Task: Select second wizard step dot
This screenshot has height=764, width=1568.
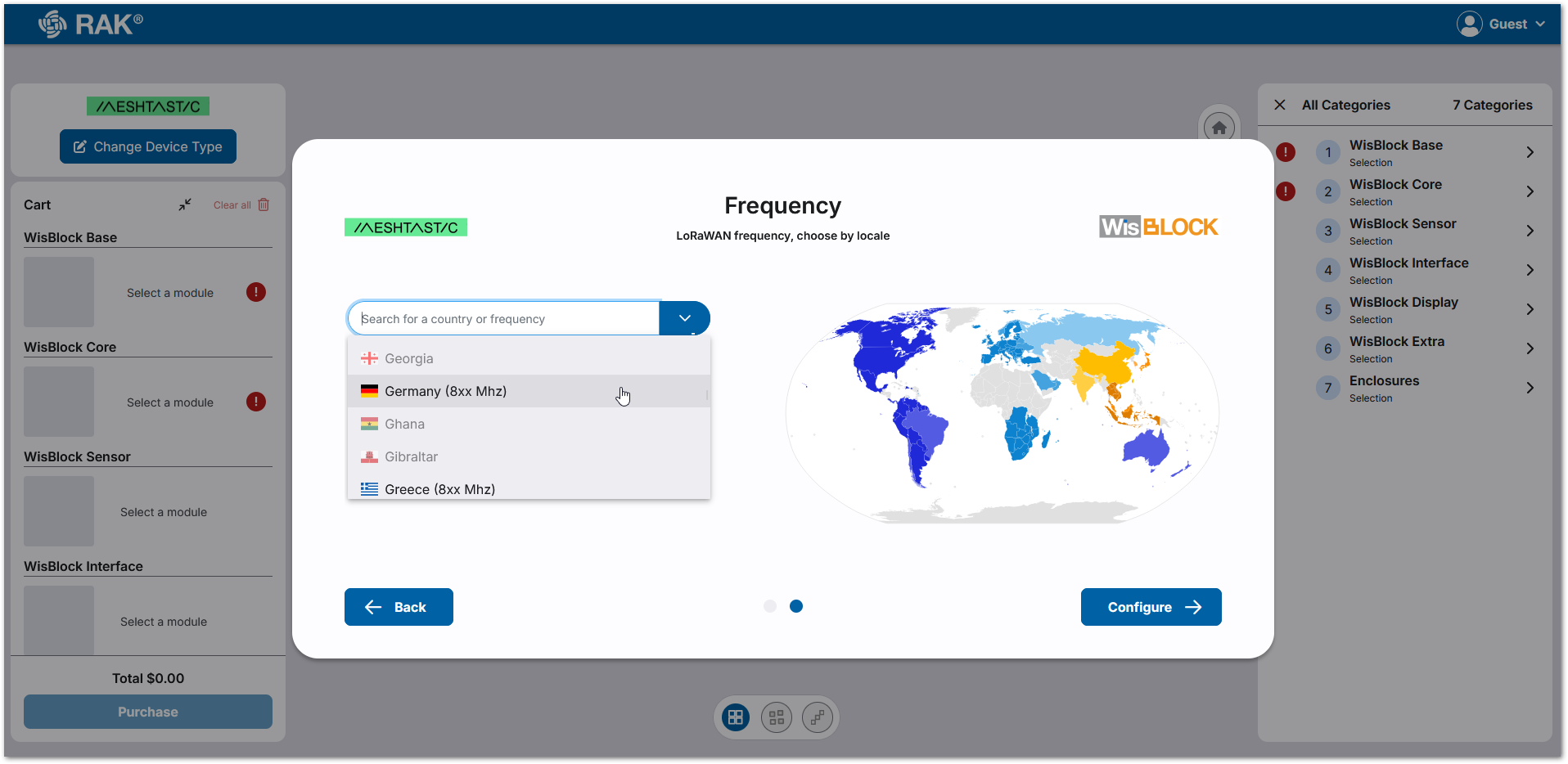Action: 796,606
